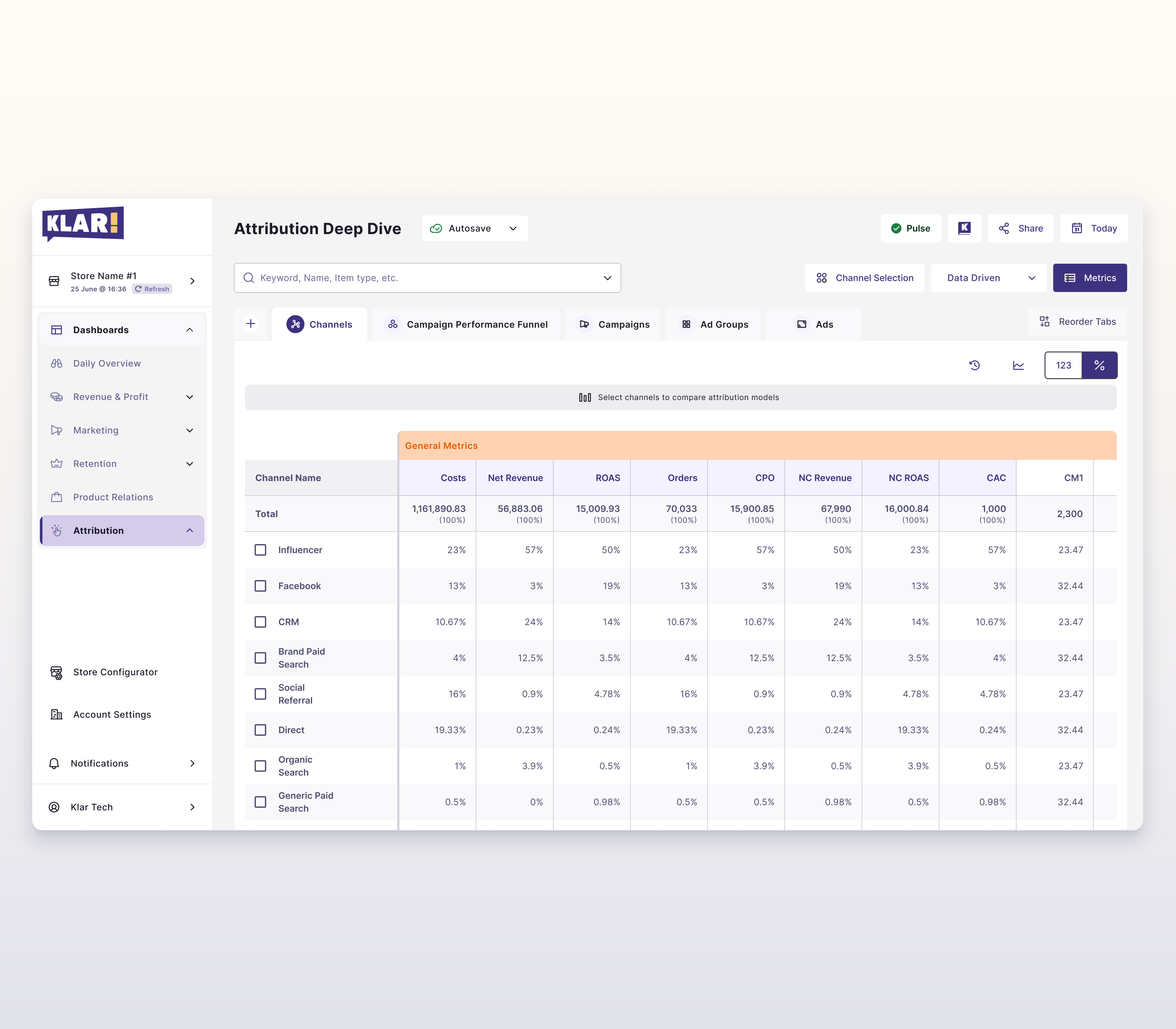Screen dimensions: 1176x1029
Task: Open the Store Configurator
Action: pos(115,672)
